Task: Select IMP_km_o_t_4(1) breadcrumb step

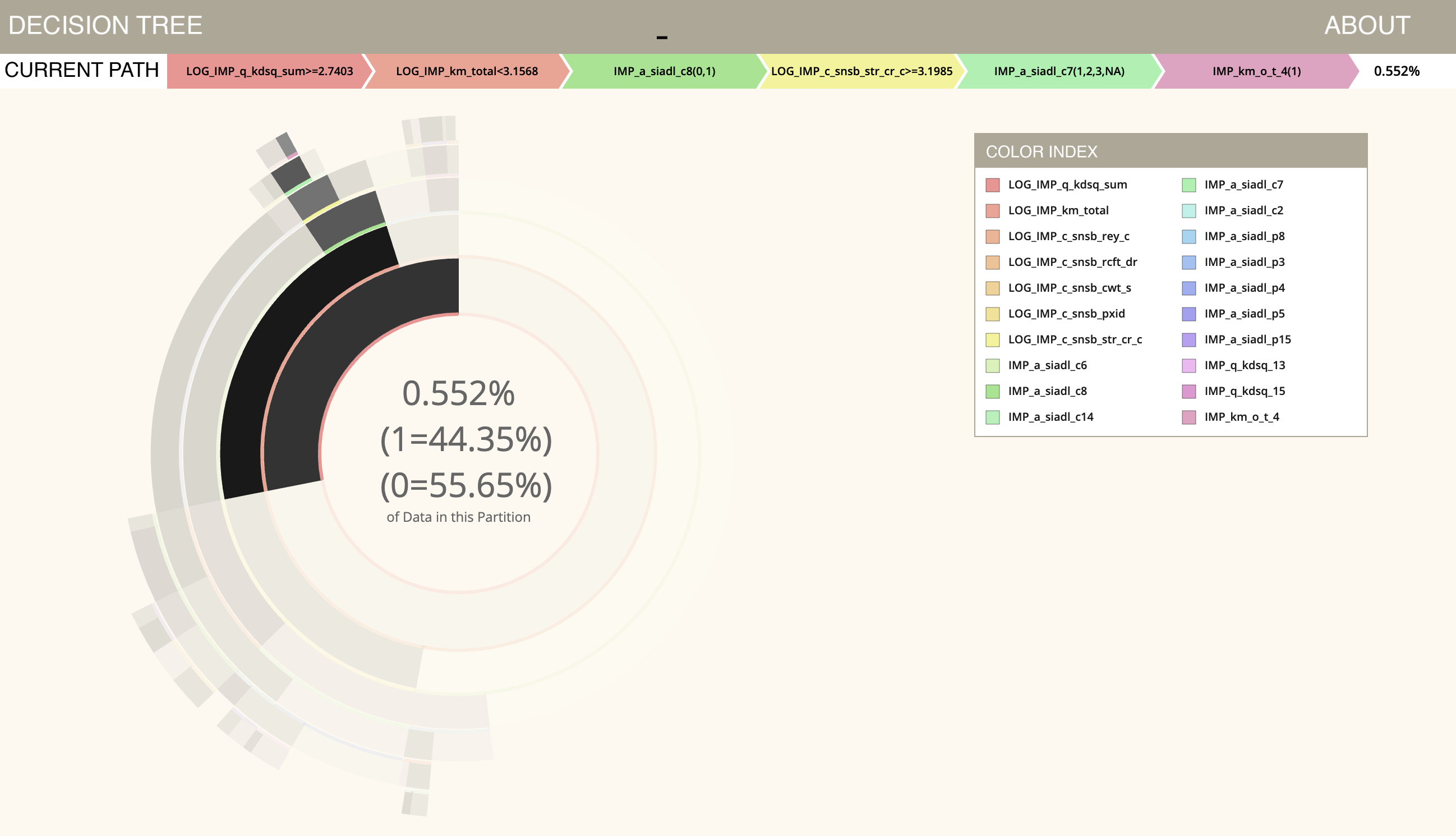Action: (x=1256, y=71)
